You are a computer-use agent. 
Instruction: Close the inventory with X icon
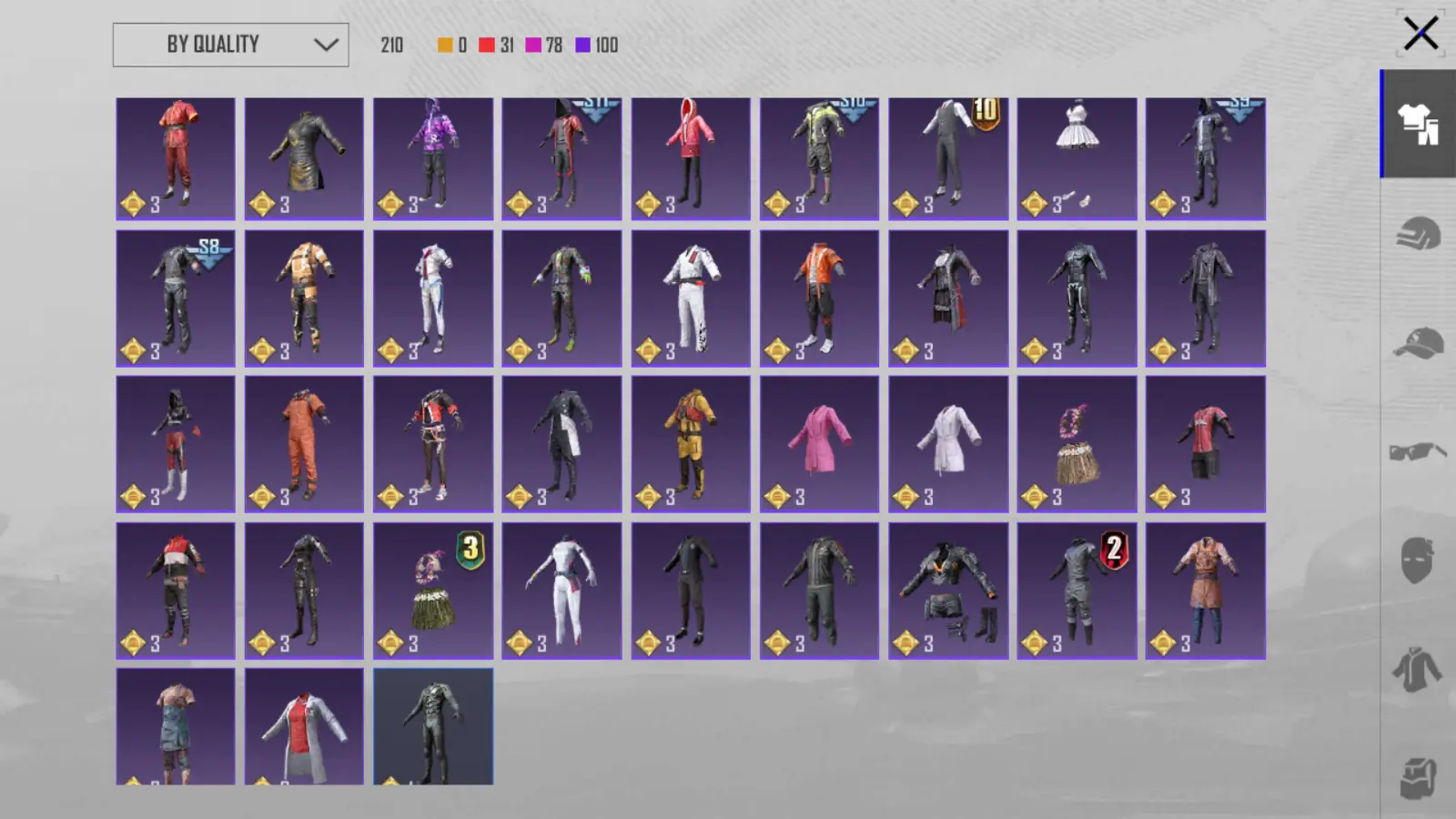click(x=1421, y=34)
